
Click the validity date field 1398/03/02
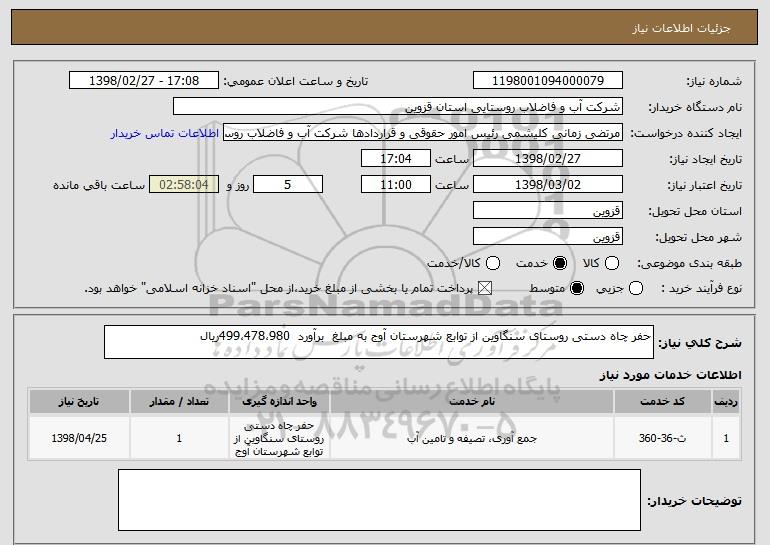548,185
